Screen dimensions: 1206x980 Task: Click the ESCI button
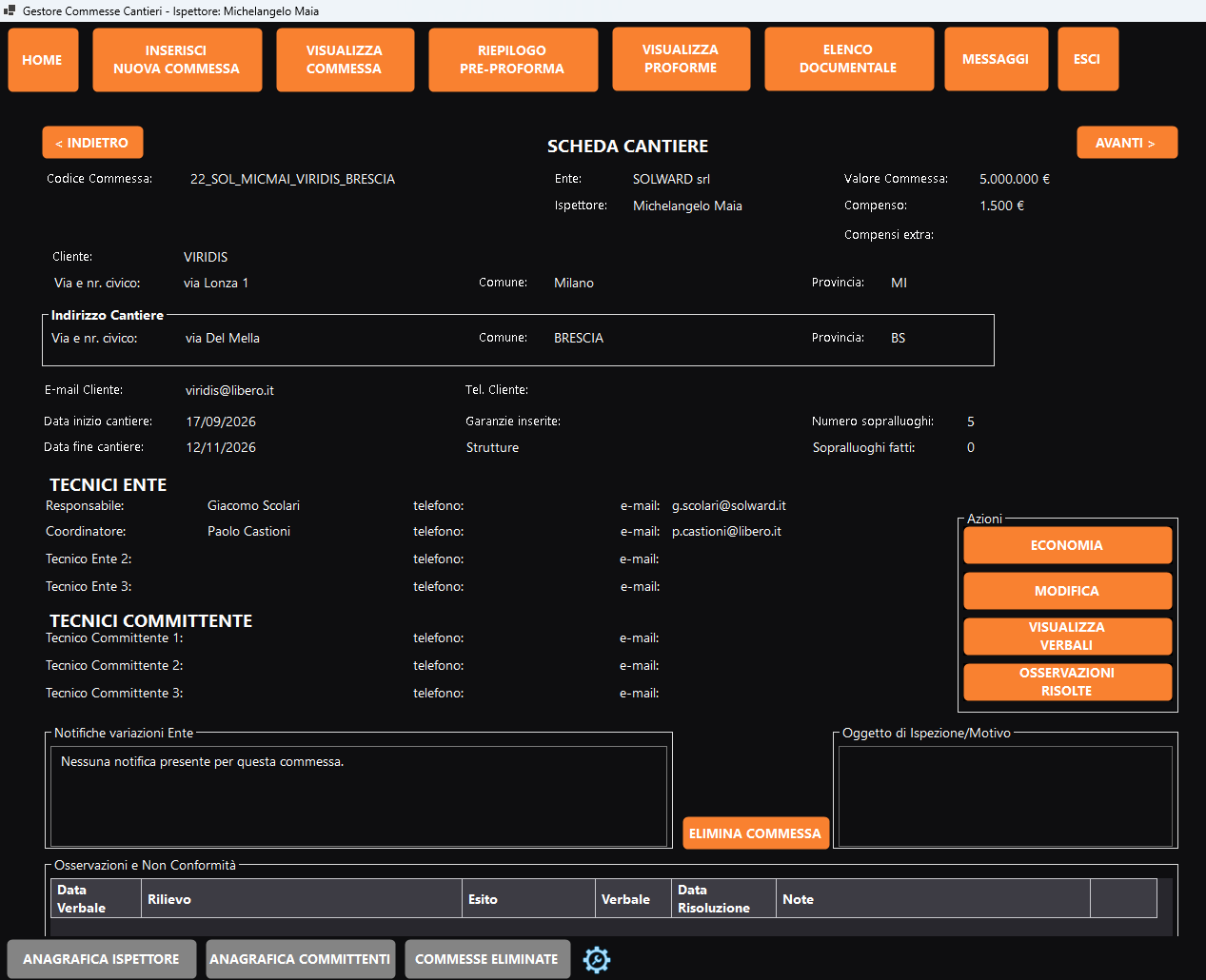coord(1088,59)
